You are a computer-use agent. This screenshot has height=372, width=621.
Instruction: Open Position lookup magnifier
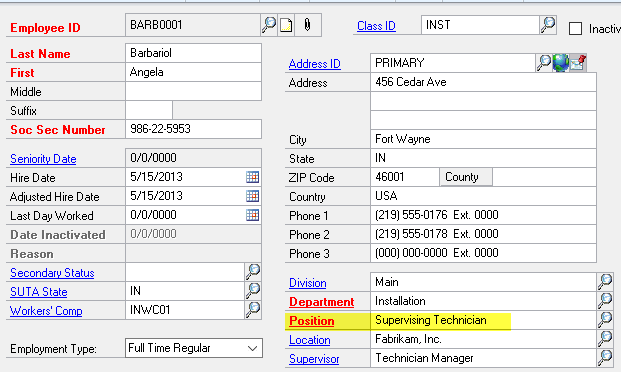click(x=605, y=320)
